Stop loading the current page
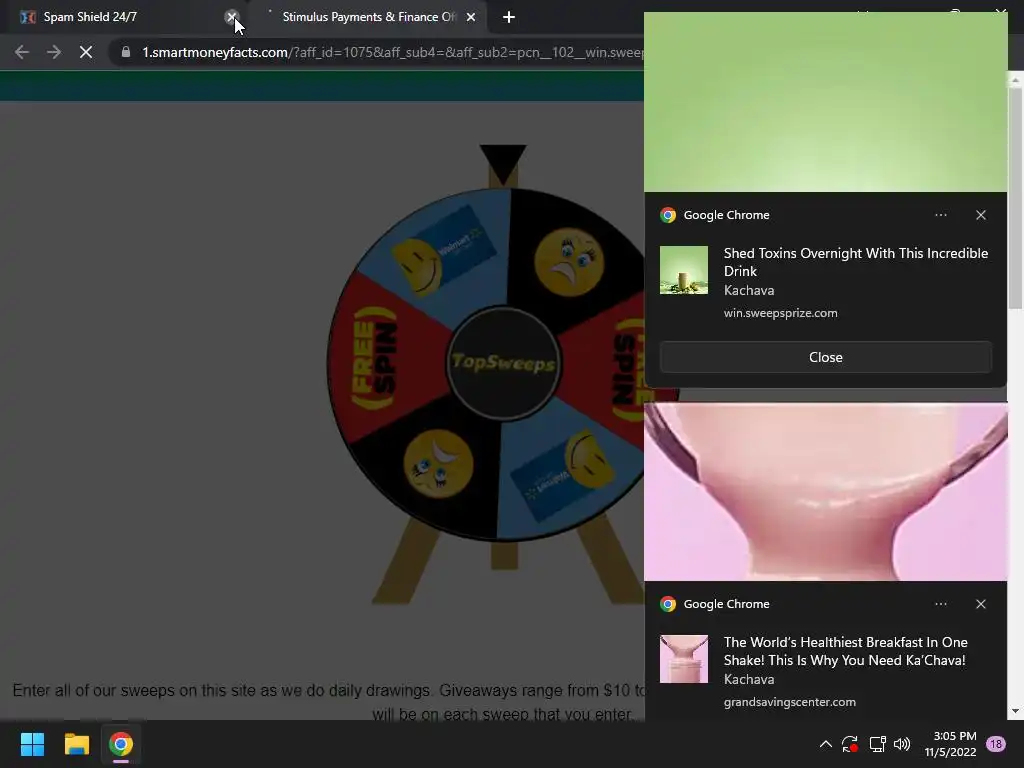The image size is (1024, 768). click(86, 52)
